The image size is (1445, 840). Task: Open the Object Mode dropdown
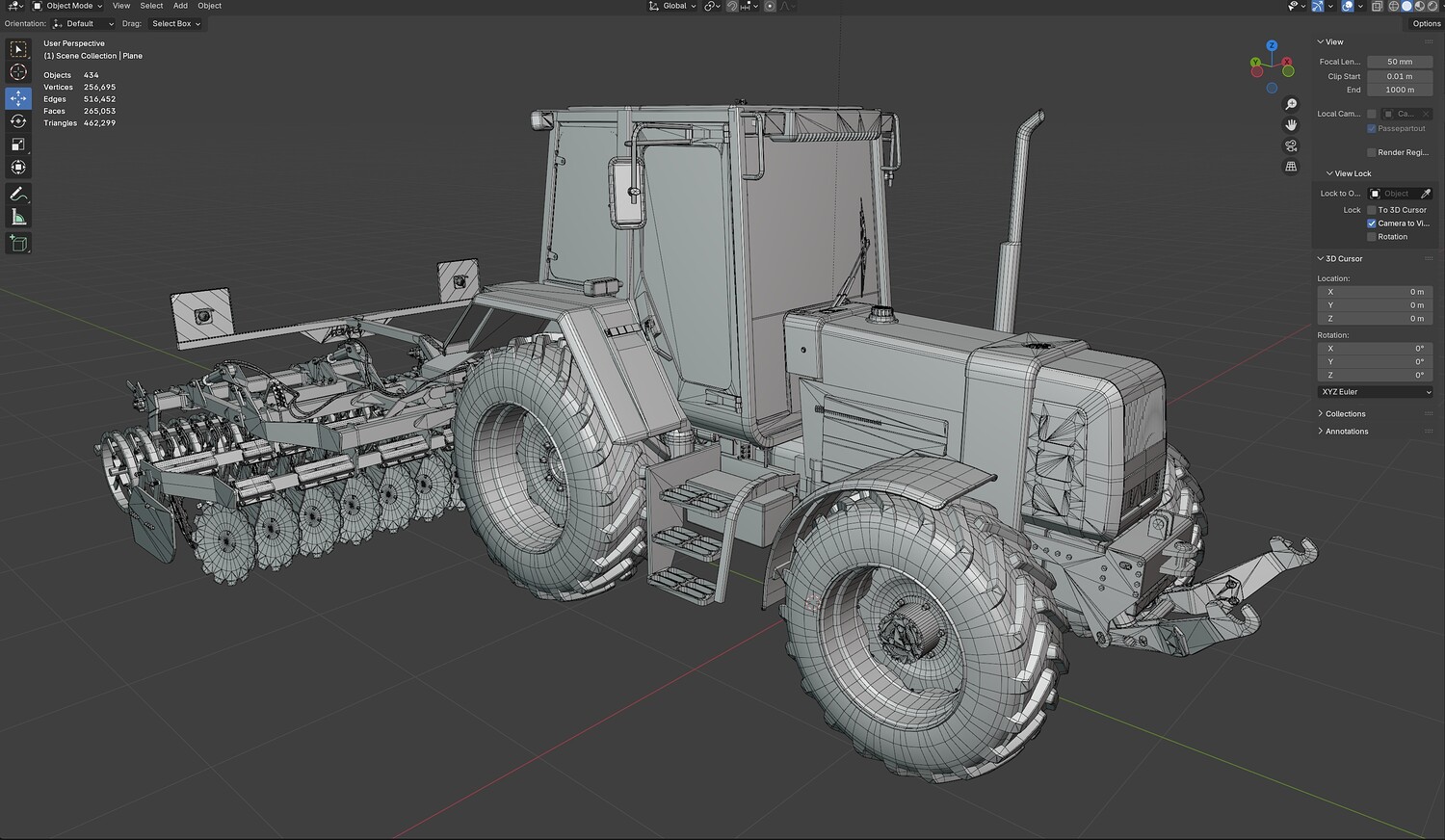click(67, 6)
